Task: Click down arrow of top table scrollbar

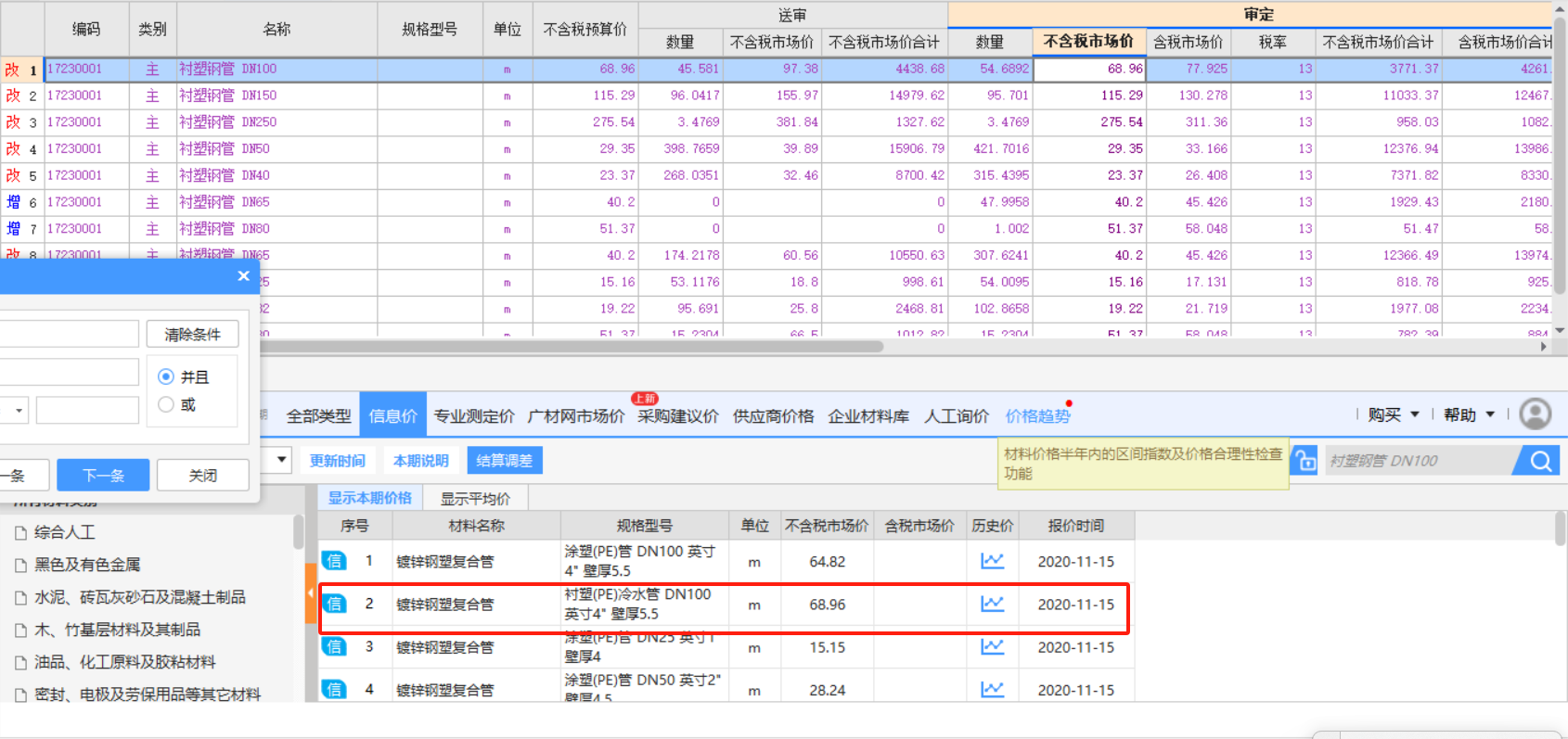Action: tap(1560, 330)
